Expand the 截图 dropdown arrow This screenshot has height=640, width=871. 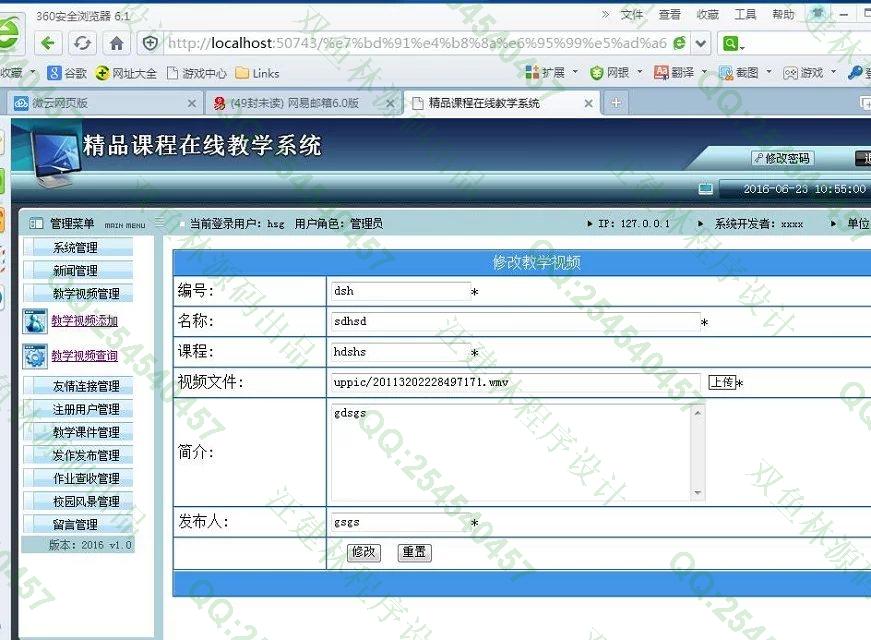tap(769, 72)
